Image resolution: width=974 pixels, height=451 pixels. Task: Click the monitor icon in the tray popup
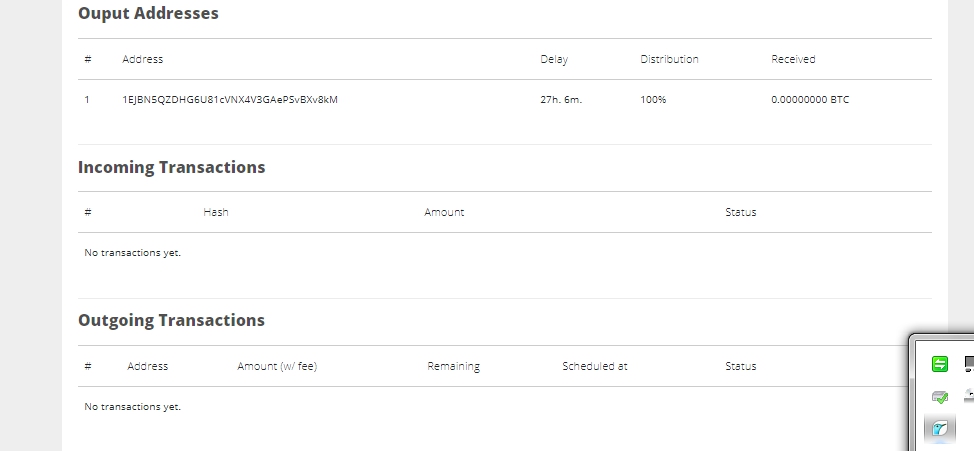(x=968, y=364)
